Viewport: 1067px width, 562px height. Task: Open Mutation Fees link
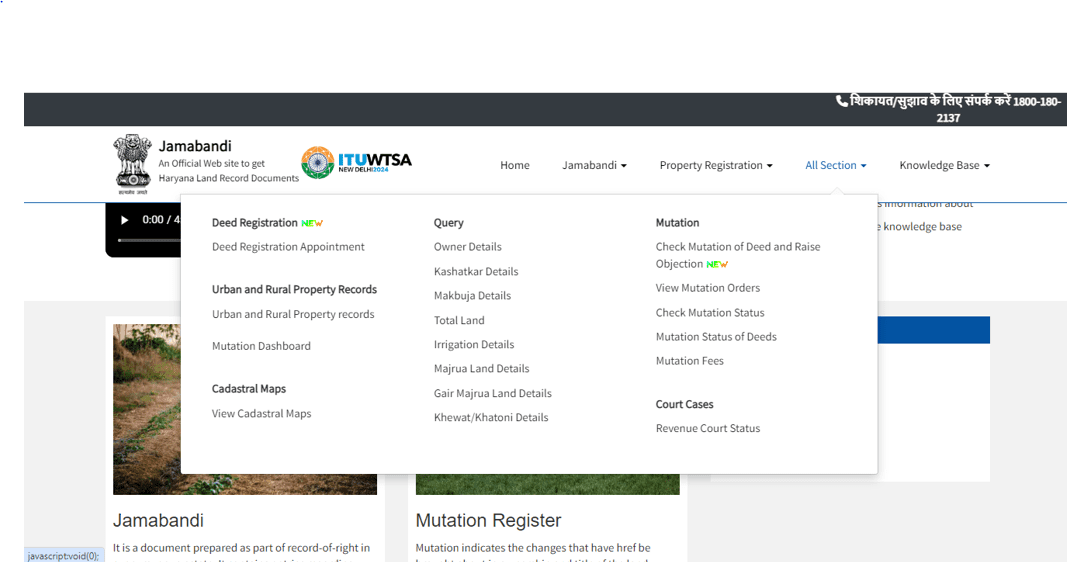point(689,361)
